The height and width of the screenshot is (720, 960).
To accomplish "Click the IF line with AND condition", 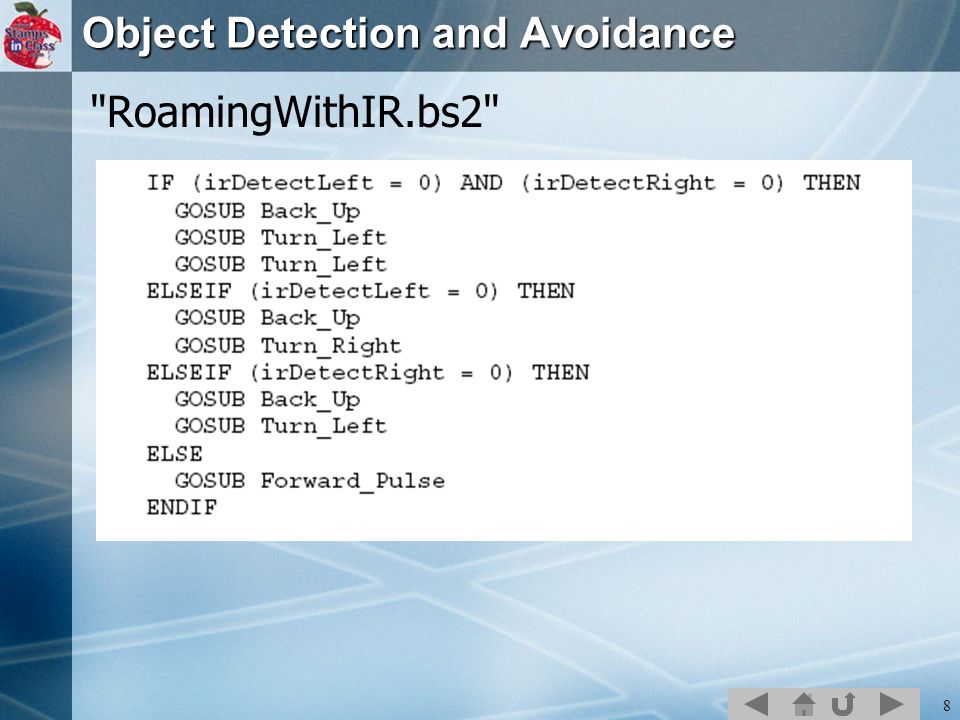I will (503, 183).
